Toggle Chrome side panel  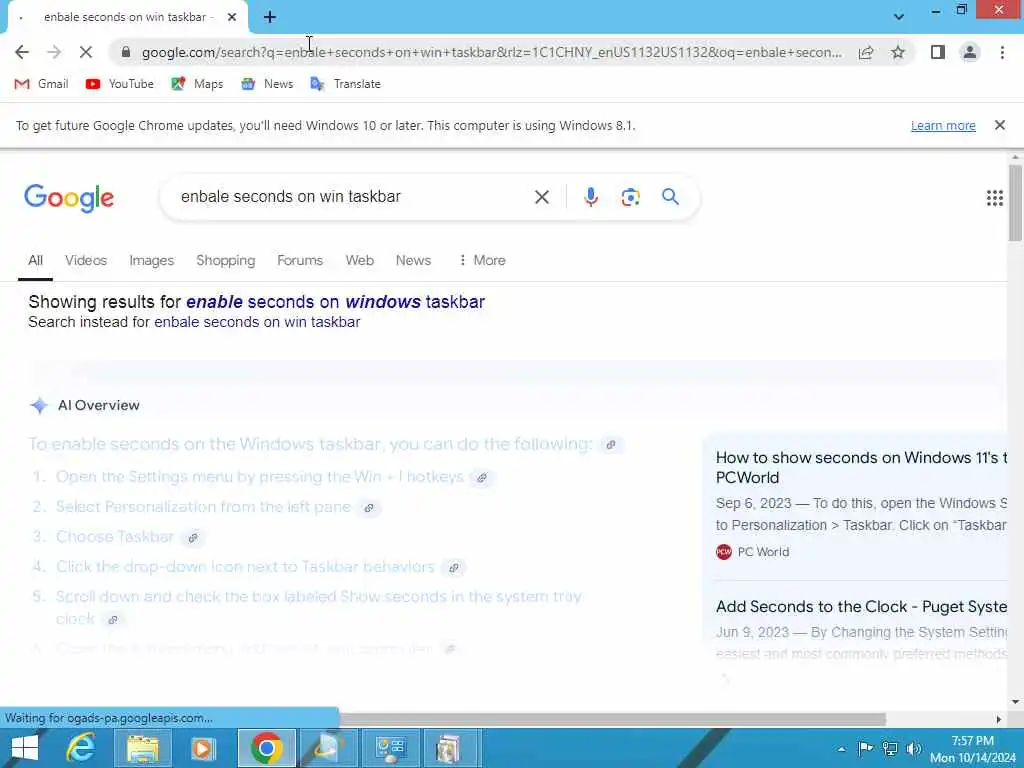coord(938,52)
